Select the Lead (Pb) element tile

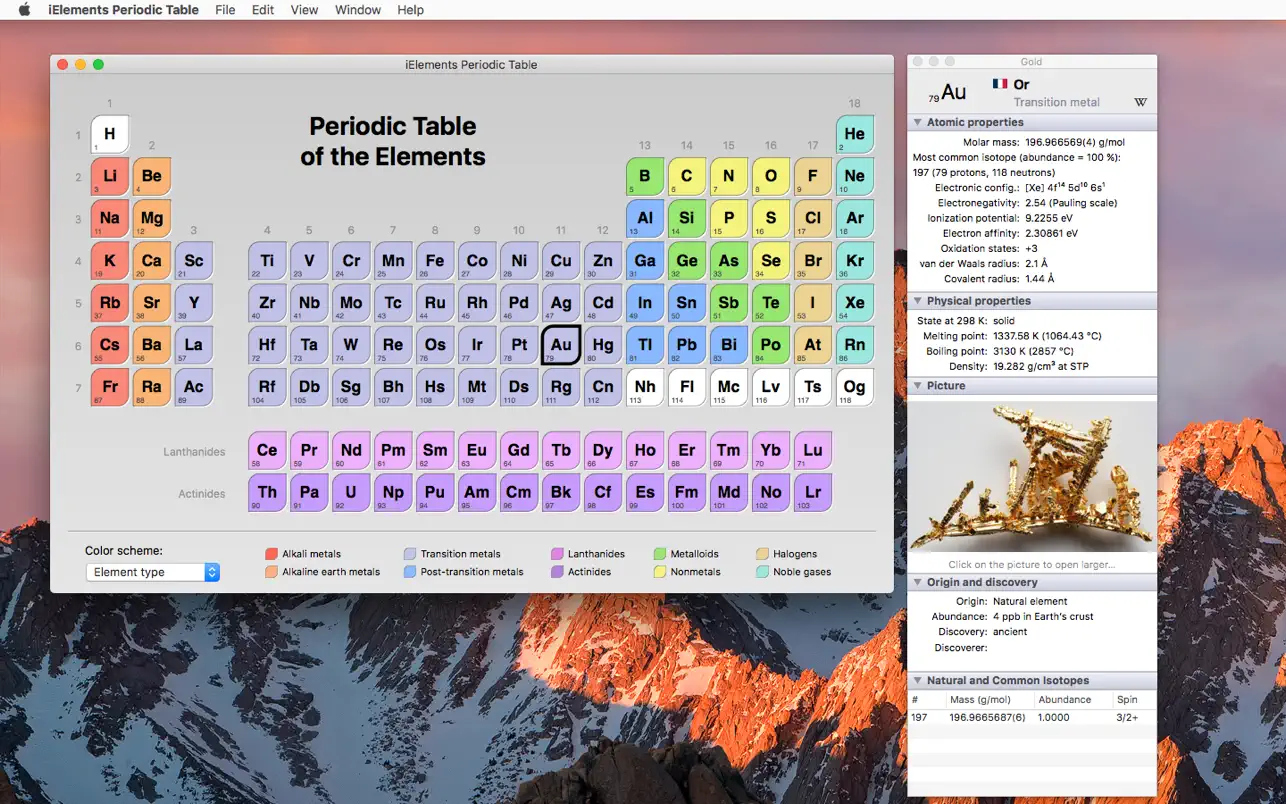click(x=687, y=345)
